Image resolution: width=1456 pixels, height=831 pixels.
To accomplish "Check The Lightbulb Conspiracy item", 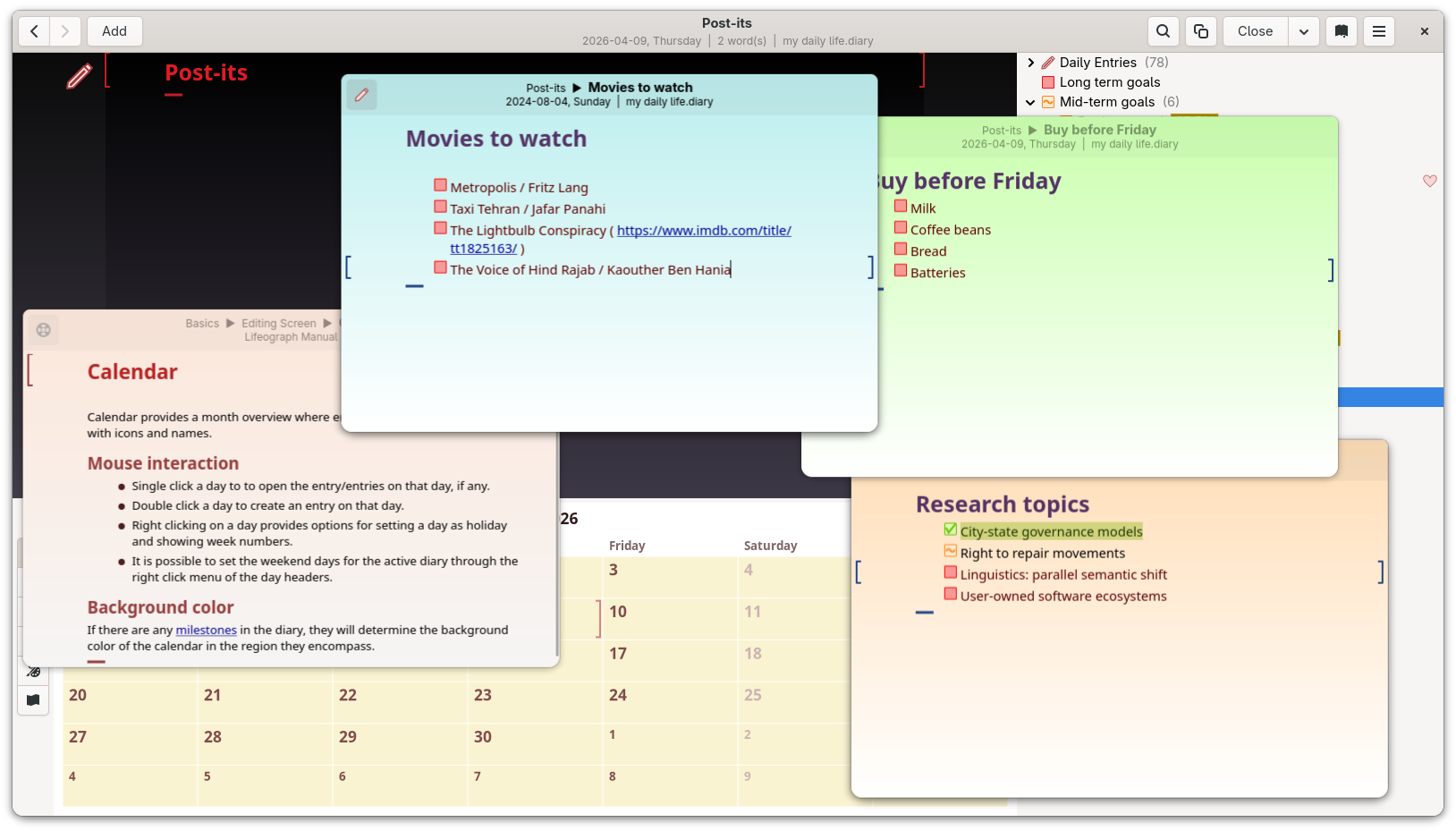I will pyautogui.click(x=440, y=228).
